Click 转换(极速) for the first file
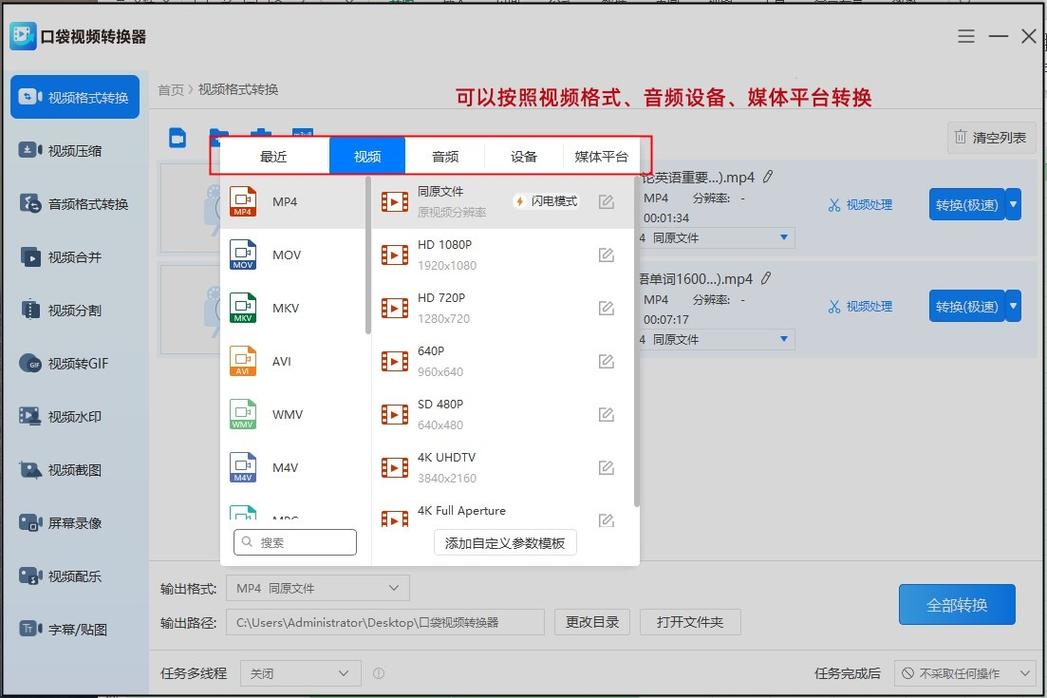This screenshot has width=1047, height=698. tap(967, 204)
